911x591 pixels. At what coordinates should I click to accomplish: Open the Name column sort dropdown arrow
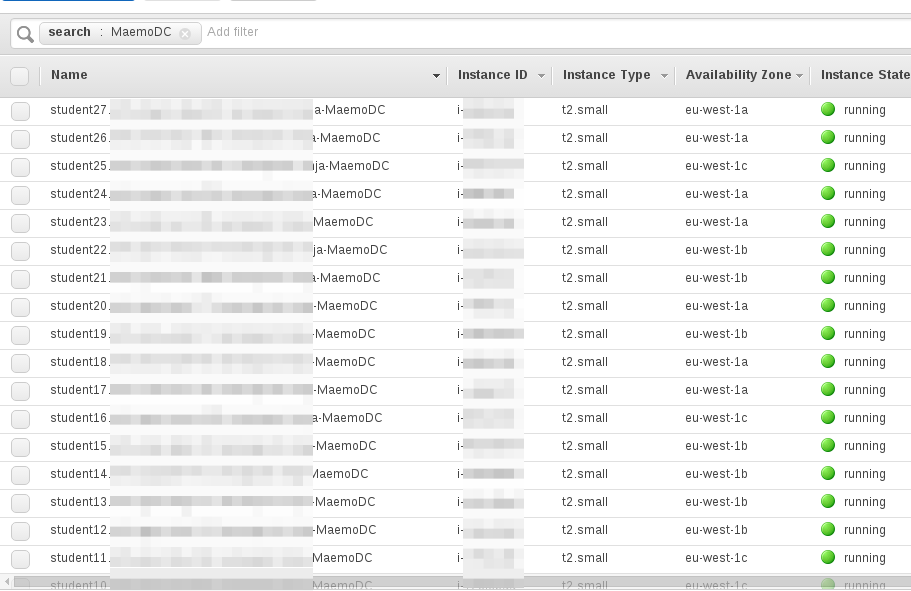click(x=436, y=76)
